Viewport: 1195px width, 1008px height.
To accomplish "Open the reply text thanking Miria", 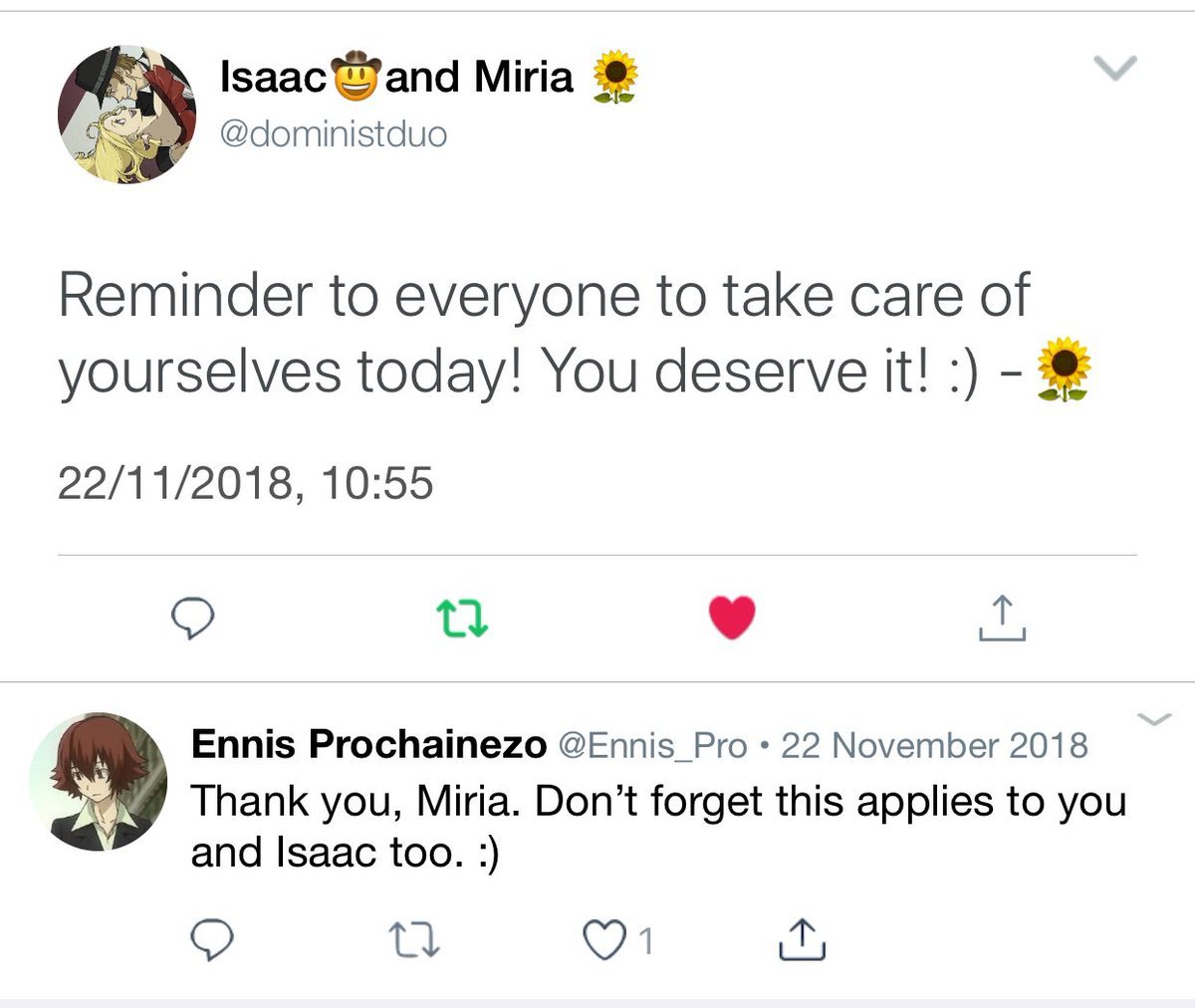I will [x=657, y=827].
